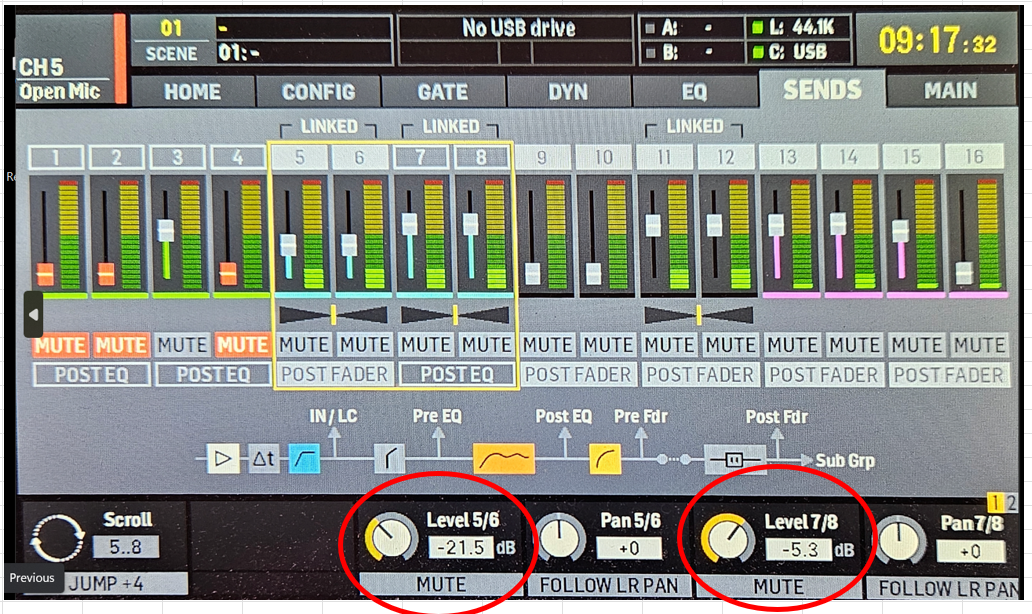This screenshot has height=614, width=1032.
Task: Change POST FADER tap for buses 5/6
Action: click(334, 374)
